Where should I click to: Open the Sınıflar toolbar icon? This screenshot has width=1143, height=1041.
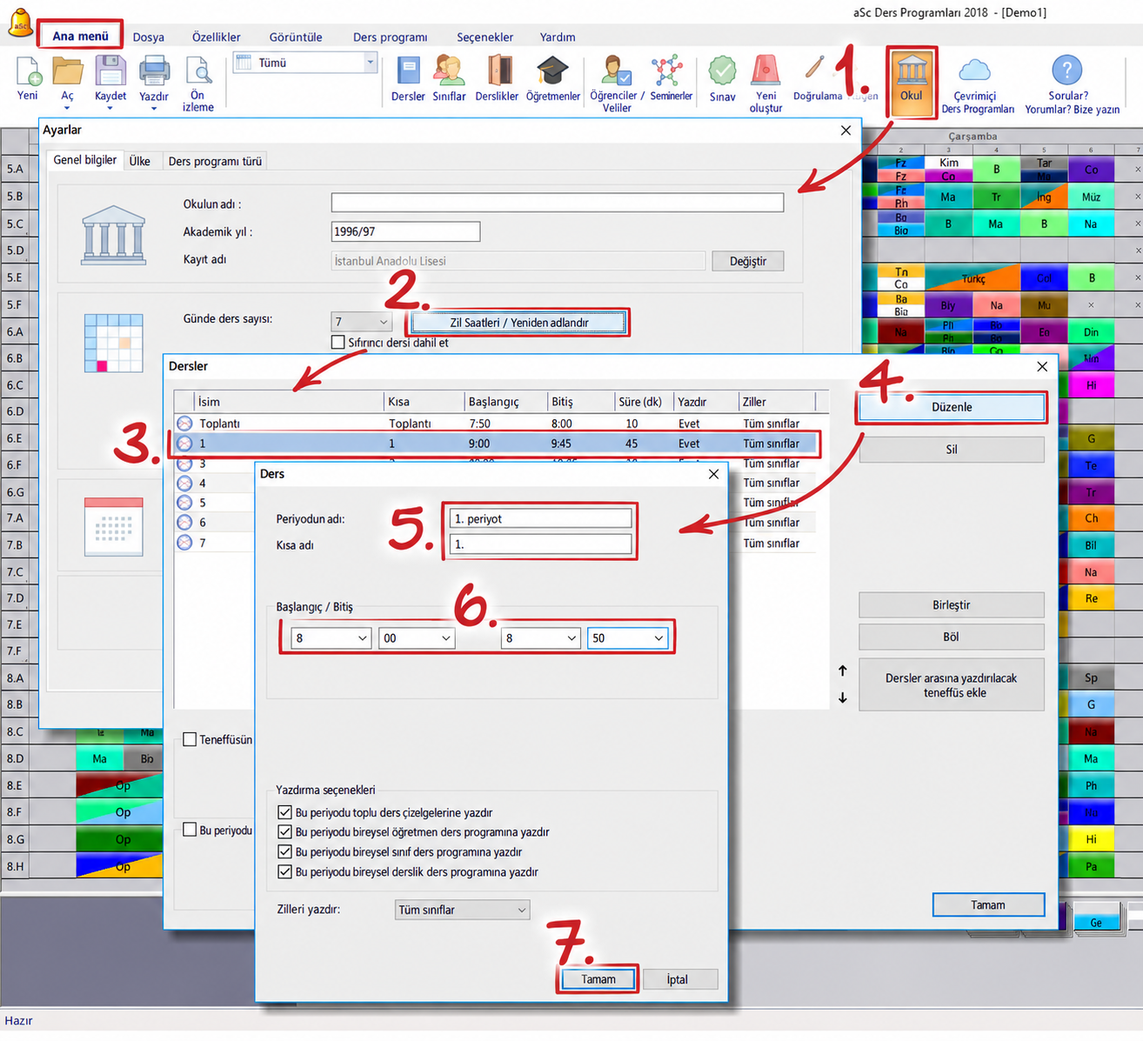449,79
